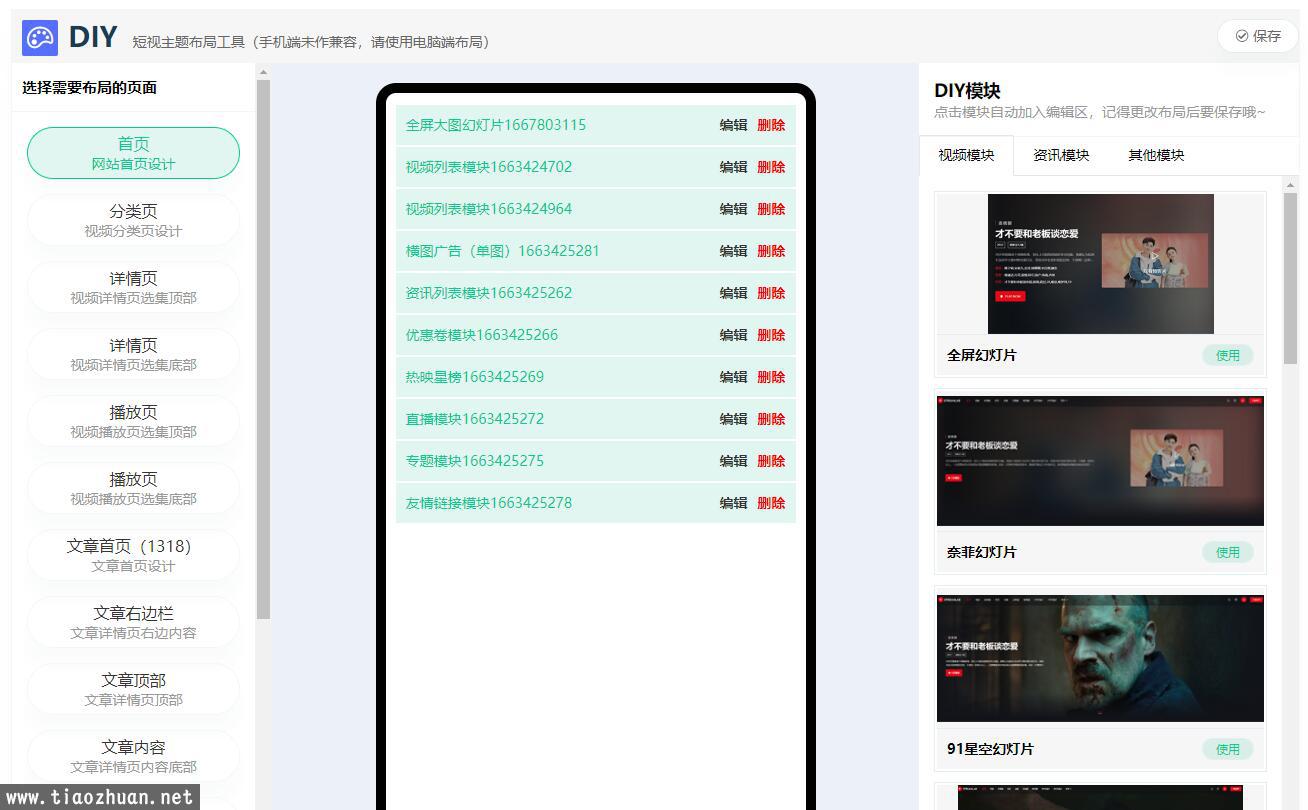
Task: Click the module panel scrollbar up arrow
Action: [x=1290, y=185]
